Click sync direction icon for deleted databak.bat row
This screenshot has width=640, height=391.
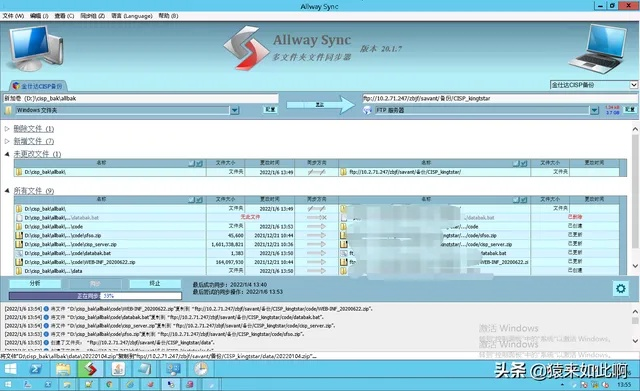pos(317,218)
